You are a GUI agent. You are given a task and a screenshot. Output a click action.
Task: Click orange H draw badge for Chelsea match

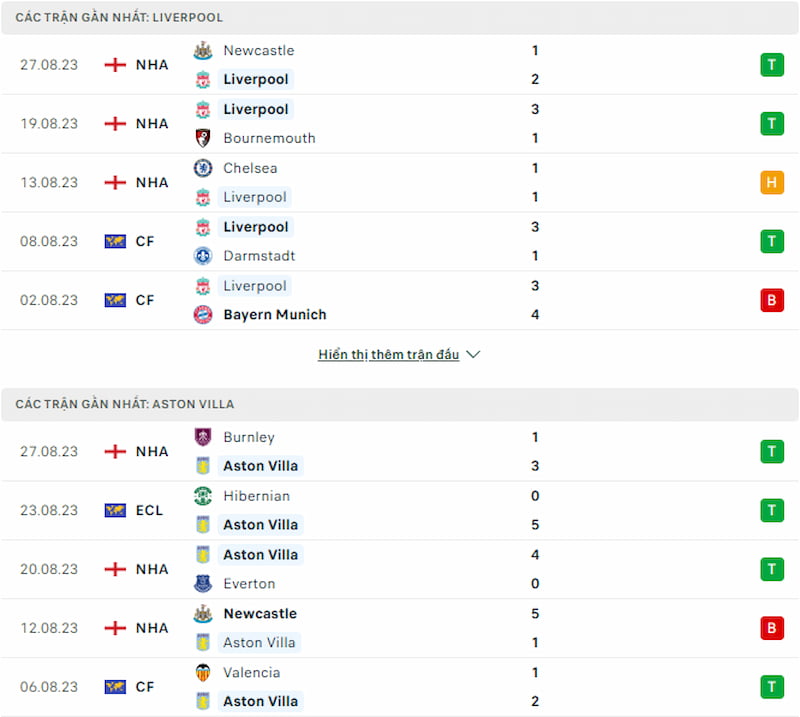[772, 182]
